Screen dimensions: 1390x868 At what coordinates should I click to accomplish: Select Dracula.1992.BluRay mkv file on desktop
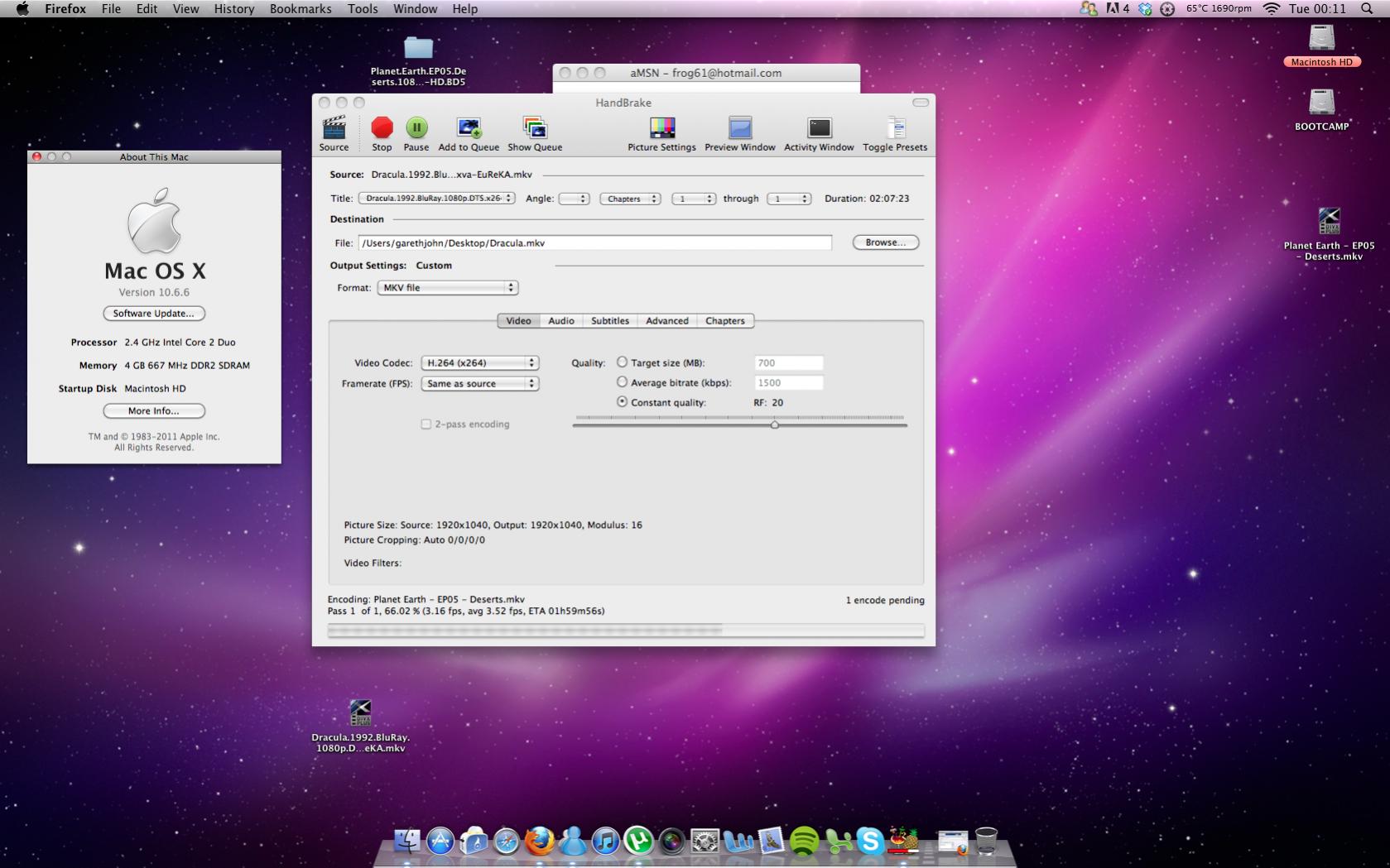click(x=360, y=726)
